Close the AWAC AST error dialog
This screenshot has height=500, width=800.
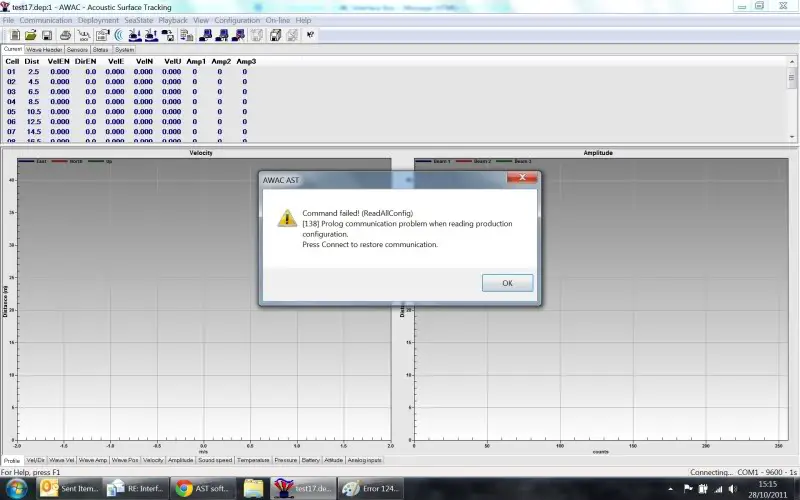(522, 177)
